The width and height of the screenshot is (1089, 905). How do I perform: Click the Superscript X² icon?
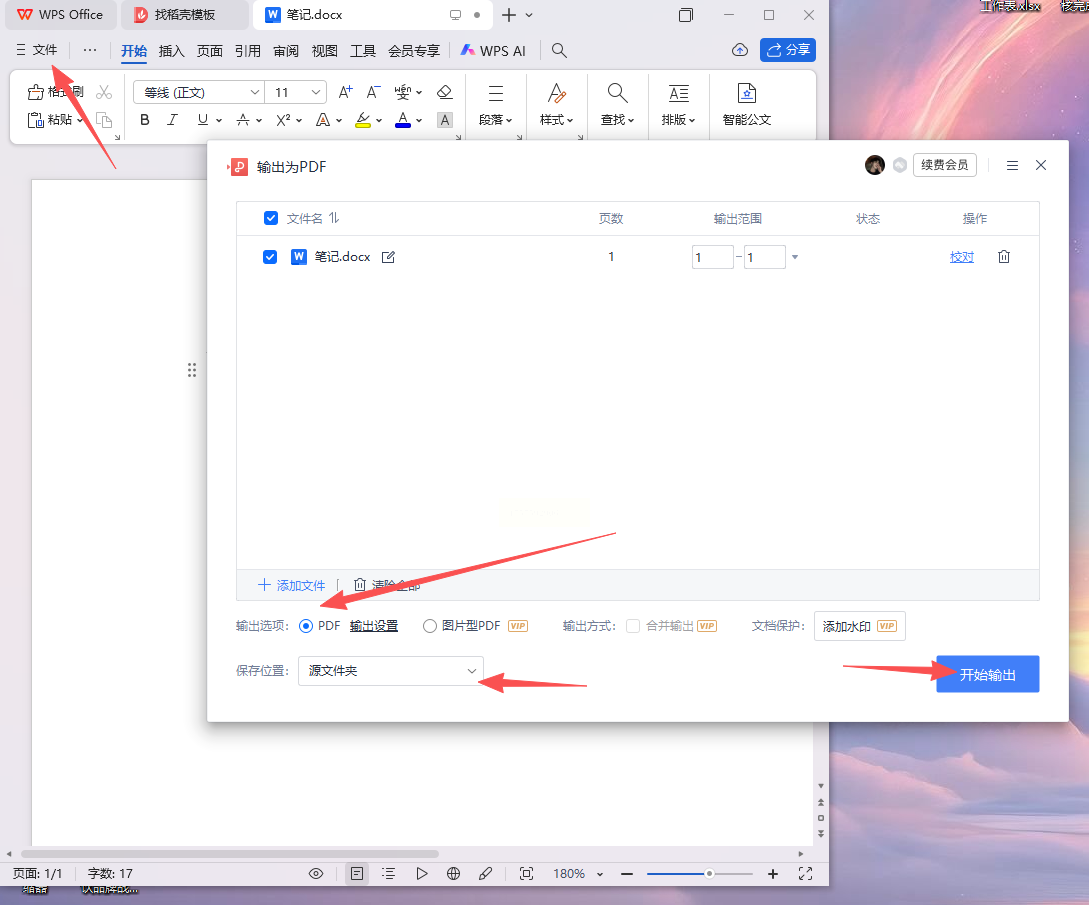pos(283,119)
